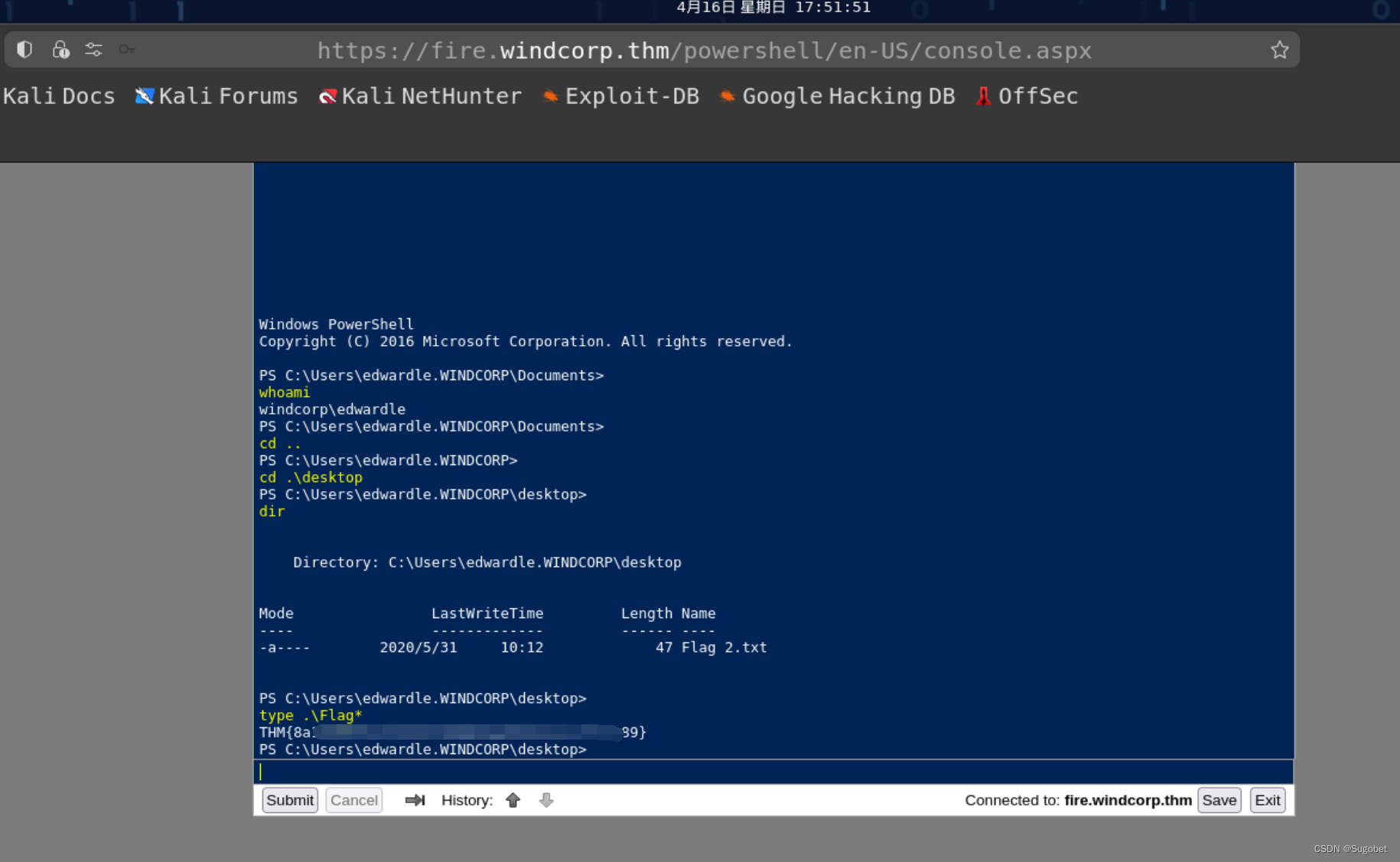The width and height of the screenshot is (1400, 862).
Task: Click the Submit button
Action: point(290,800)
